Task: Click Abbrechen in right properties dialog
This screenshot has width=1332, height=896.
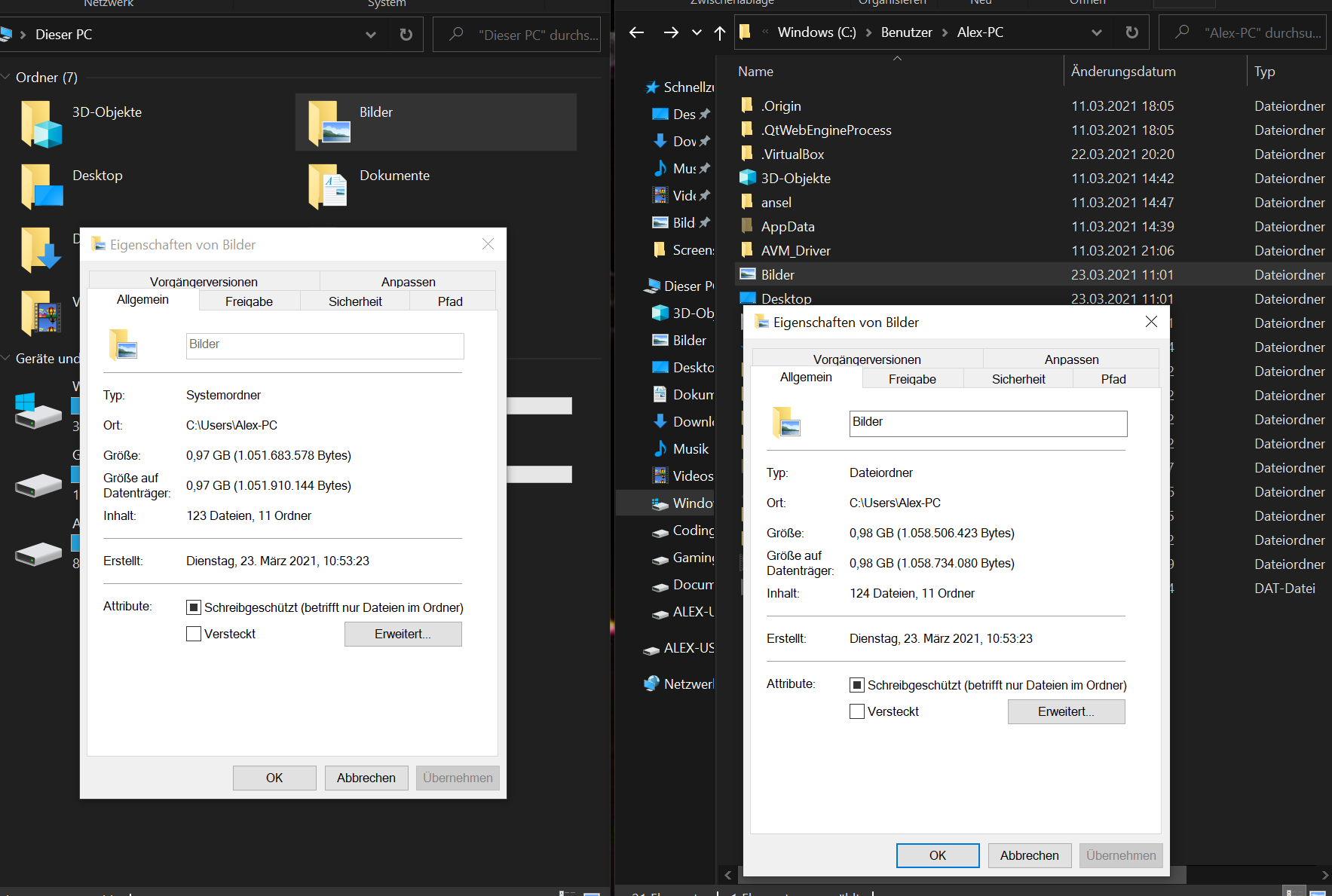Action: (x=1030, y=855)
